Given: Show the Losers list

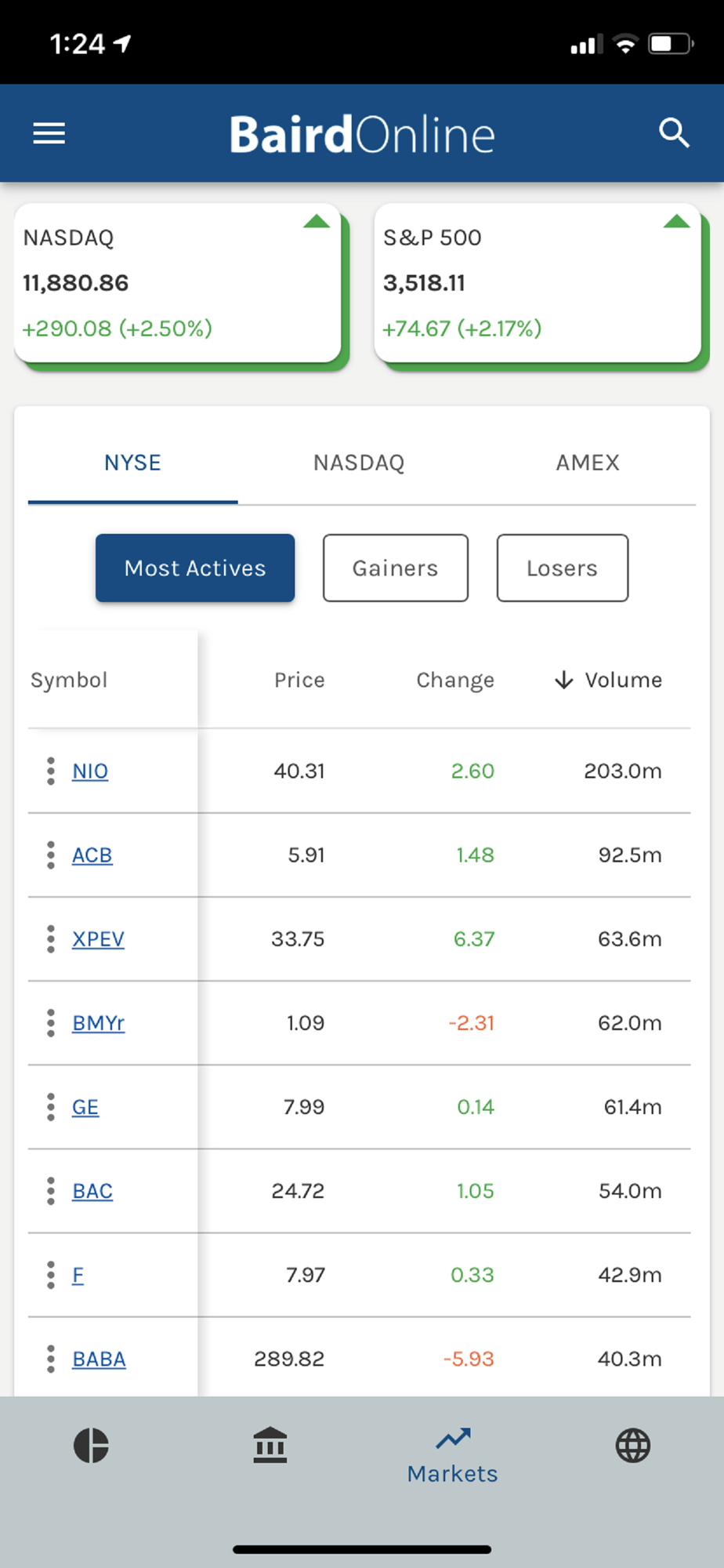Looking at the screenshot, I should tap(562, 568).
